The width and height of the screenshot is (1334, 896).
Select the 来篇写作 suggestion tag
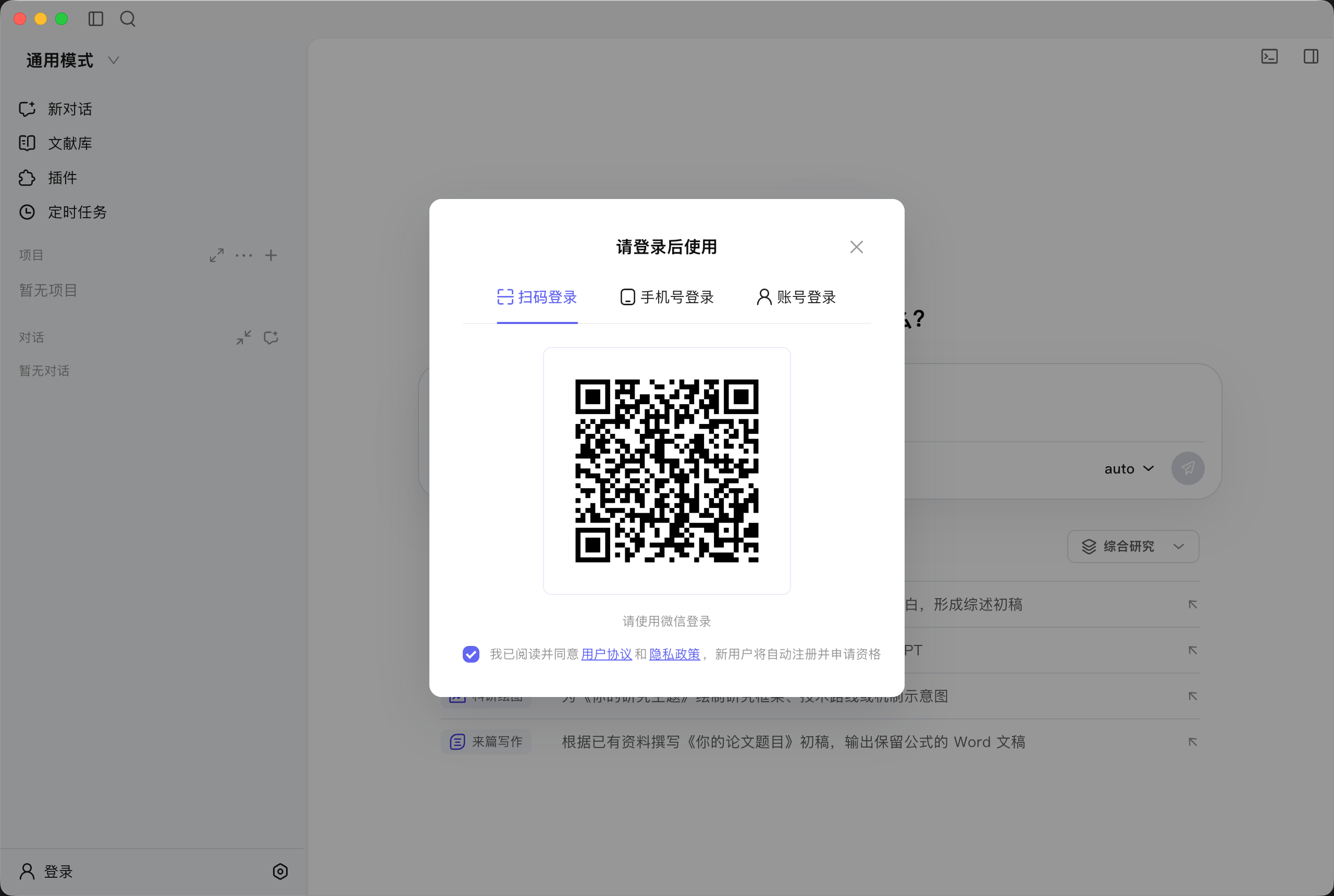486,742
